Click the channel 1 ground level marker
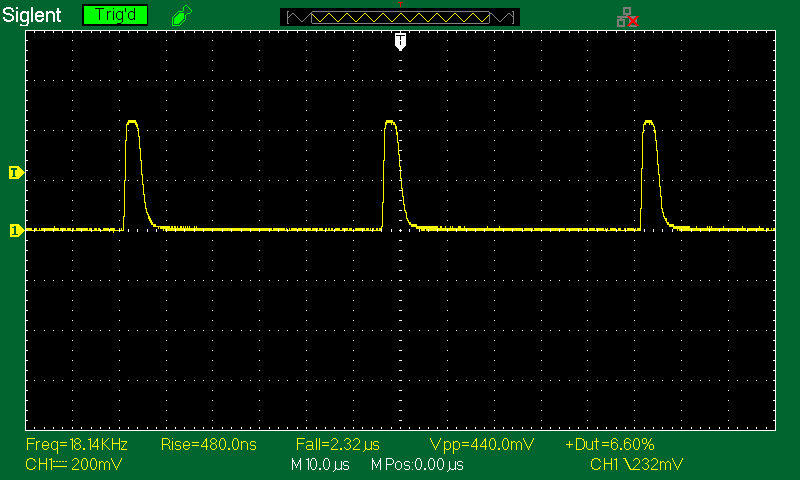 click(15, 231)
